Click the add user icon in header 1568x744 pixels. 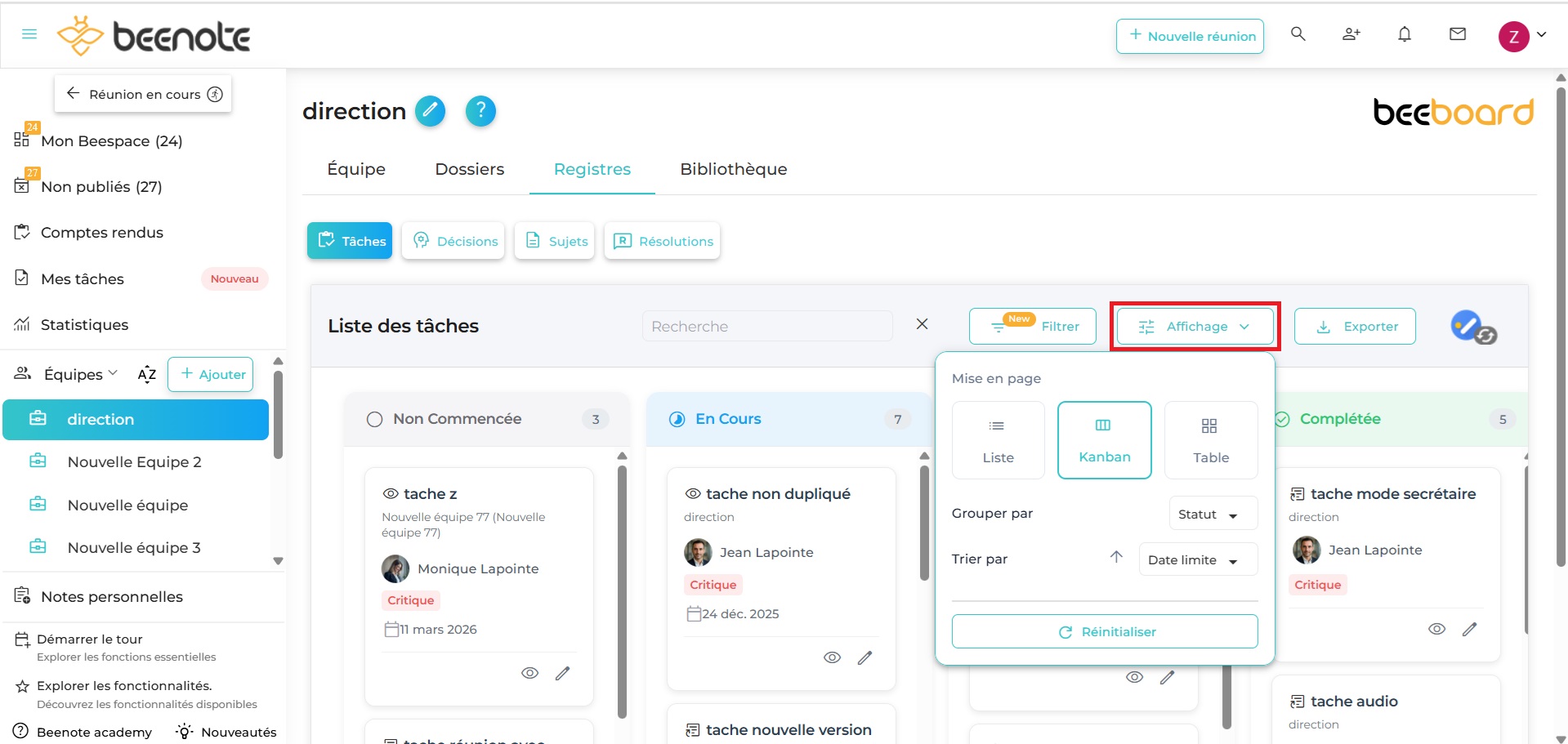(x=1351, y=34)
